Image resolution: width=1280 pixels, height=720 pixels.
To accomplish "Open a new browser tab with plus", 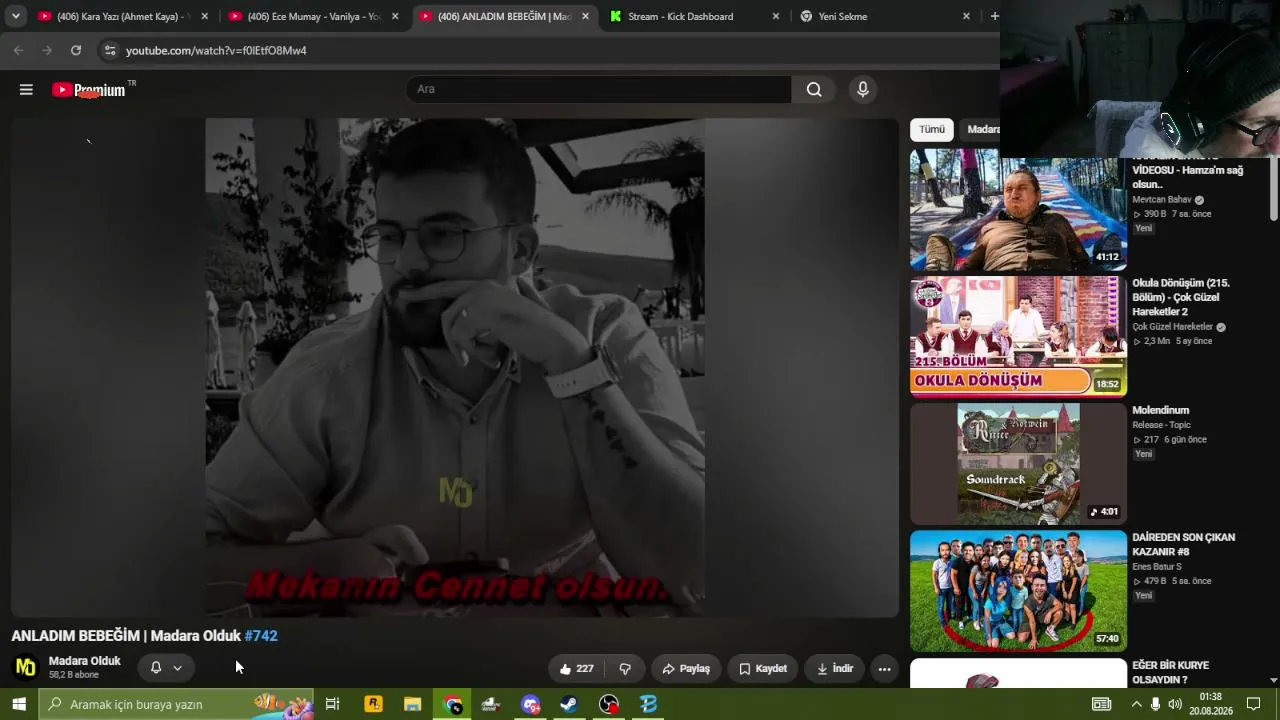I will [x=994, y=16].
